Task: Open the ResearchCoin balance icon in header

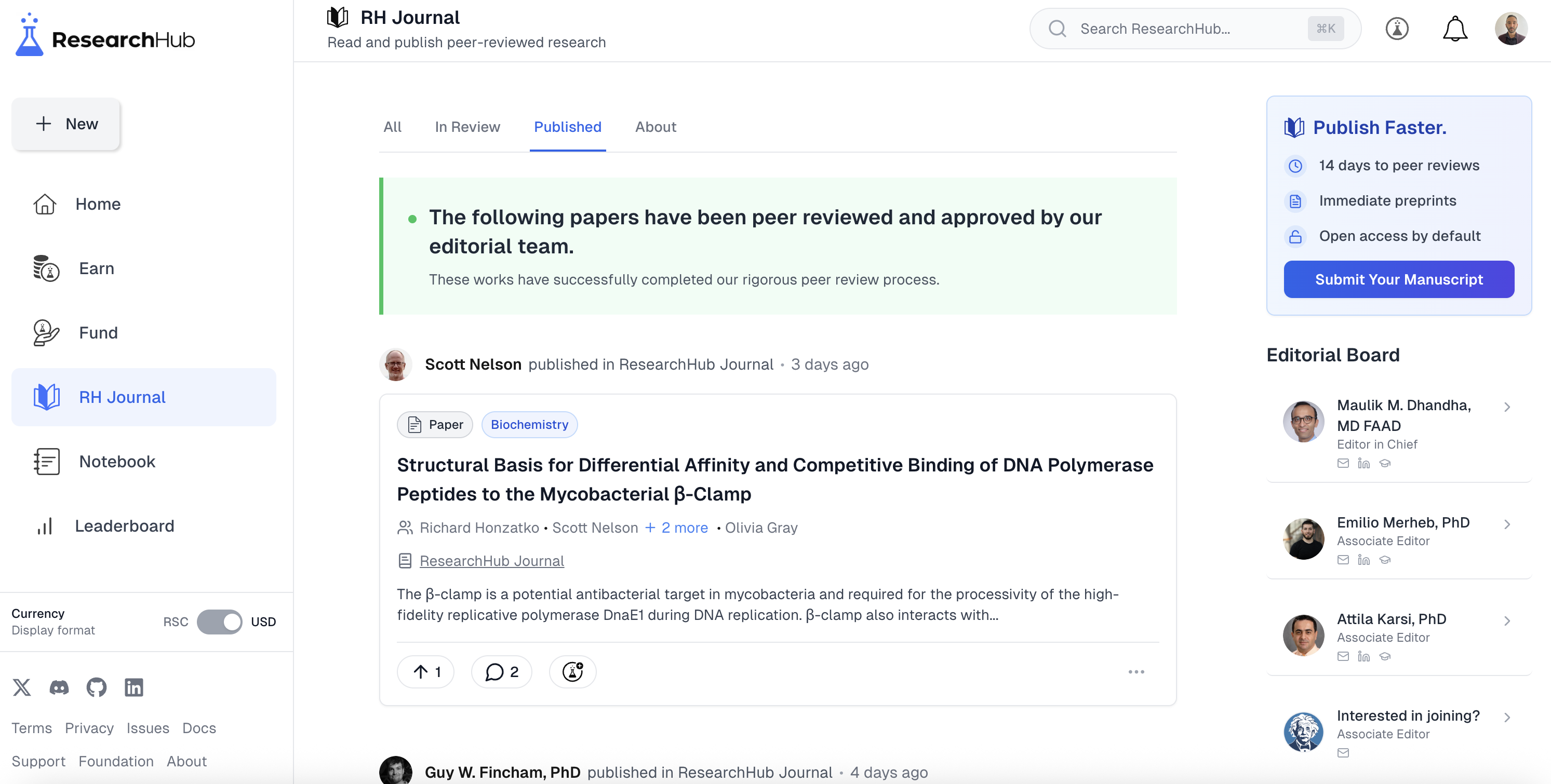Action: [x=1397, y=29]
